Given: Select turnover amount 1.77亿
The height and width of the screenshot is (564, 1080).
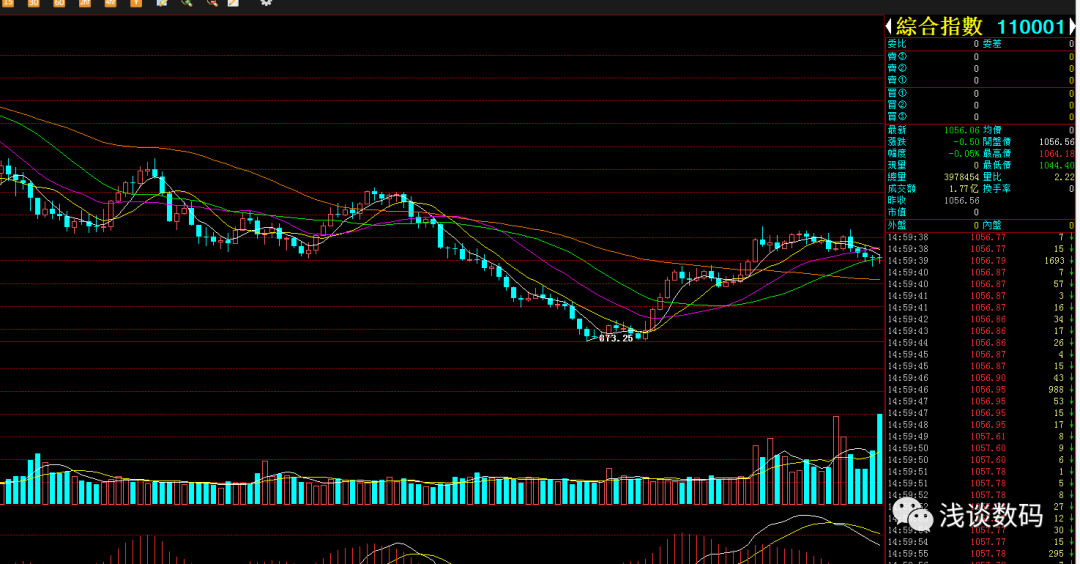Looking at the screenshot, I should [x=964, y=189].
